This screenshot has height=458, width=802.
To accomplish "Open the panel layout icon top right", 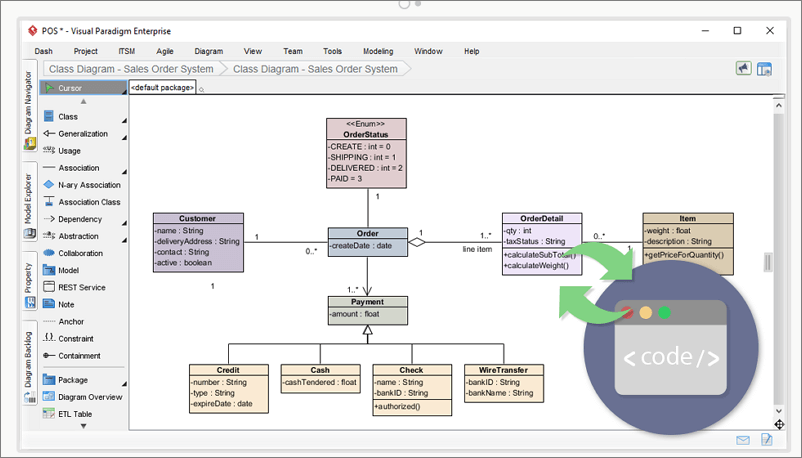I will click(x=764, y=69).
